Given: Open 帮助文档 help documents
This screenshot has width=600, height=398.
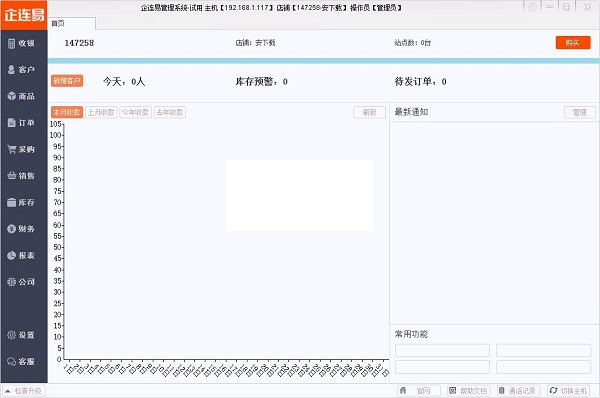Looking at the screenshot, I should pos(469,391).
